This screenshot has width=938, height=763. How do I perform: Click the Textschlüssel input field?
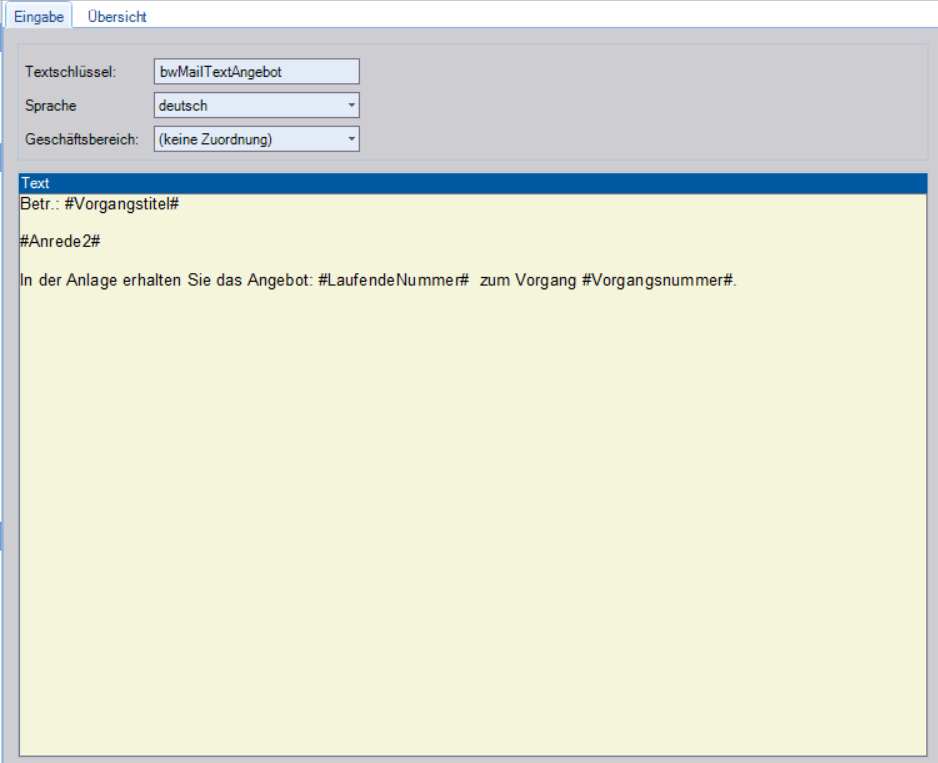[x=256, y=71]
